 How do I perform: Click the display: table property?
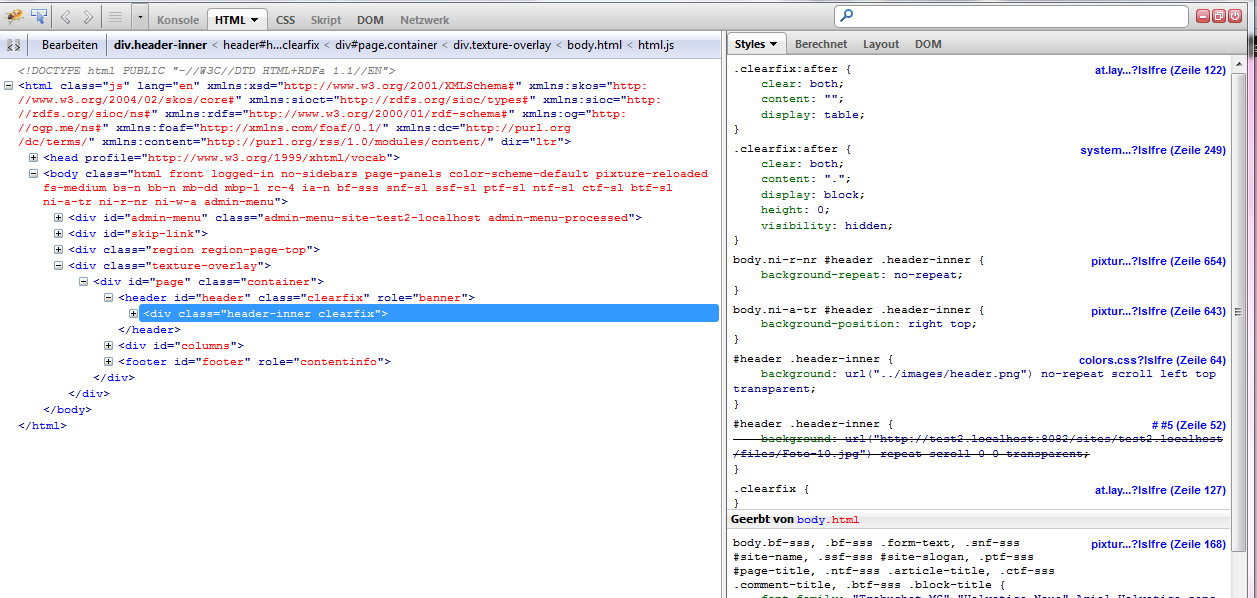[813, 114]
